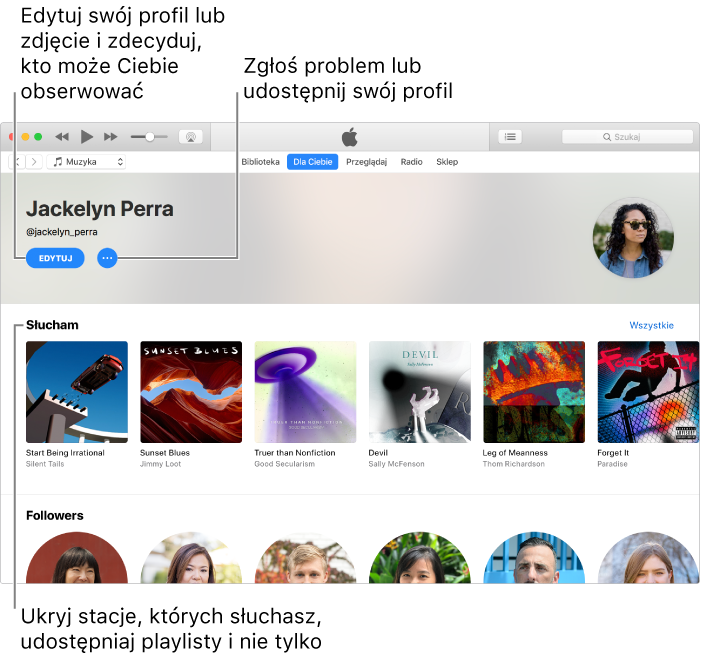Viewport: 702px width, 658px height.
Task: Click the Silent Tails artist name
Action: pos(45,464)
